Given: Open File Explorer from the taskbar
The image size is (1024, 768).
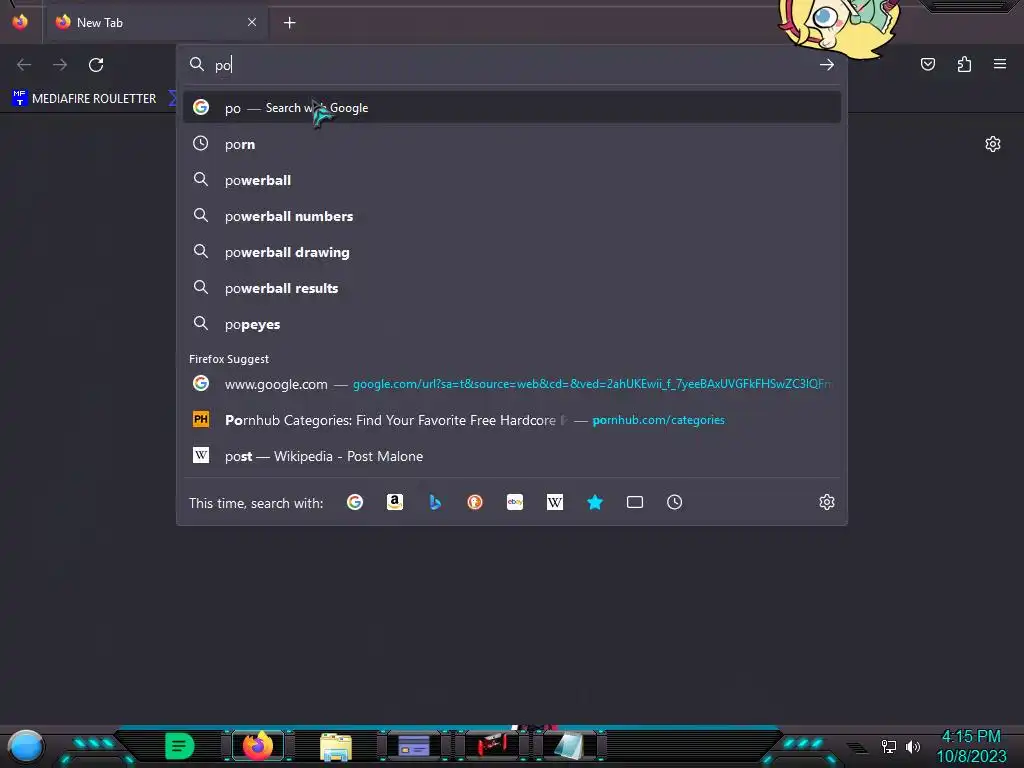Looking at the screenshot, I should click(336, 746).
